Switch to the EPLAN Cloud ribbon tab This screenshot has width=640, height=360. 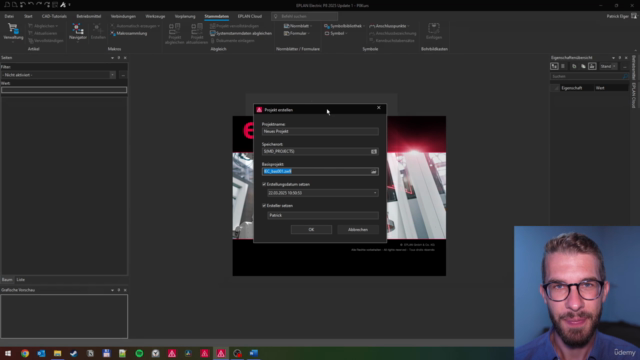249,16
